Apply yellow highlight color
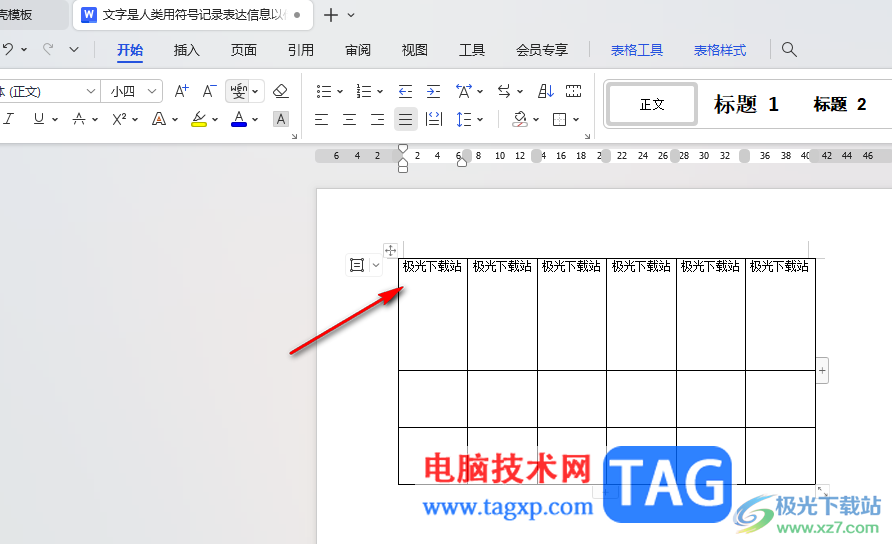Screen dimensions: 892x544 click(x=199, y=119)
